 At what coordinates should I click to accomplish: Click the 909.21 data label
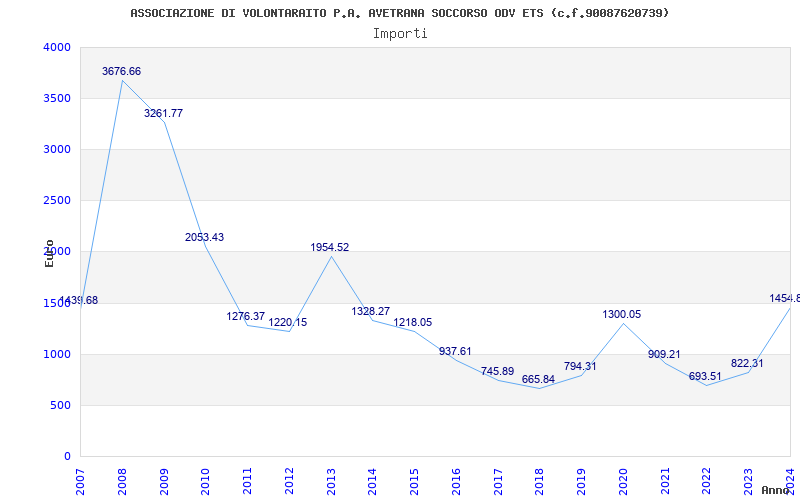(664, 354)
